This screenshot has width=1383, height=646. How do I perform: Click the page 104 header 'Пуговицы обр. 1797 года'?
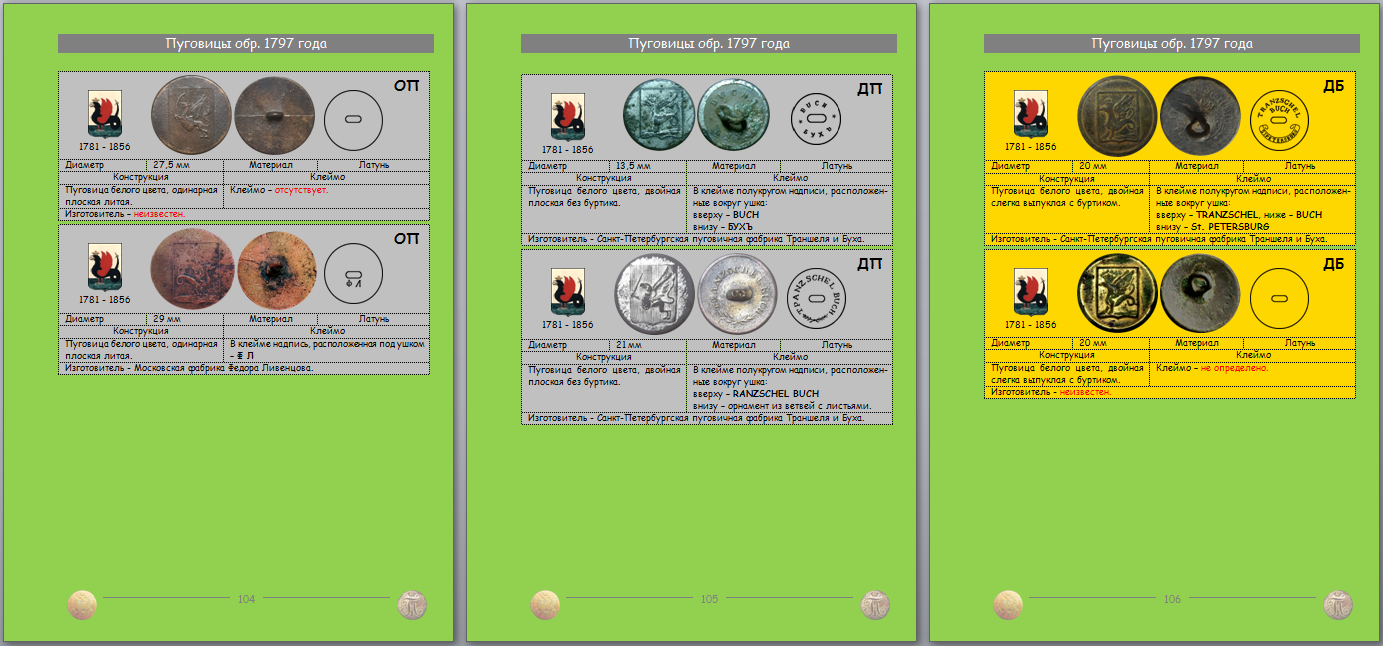(246, 44)
